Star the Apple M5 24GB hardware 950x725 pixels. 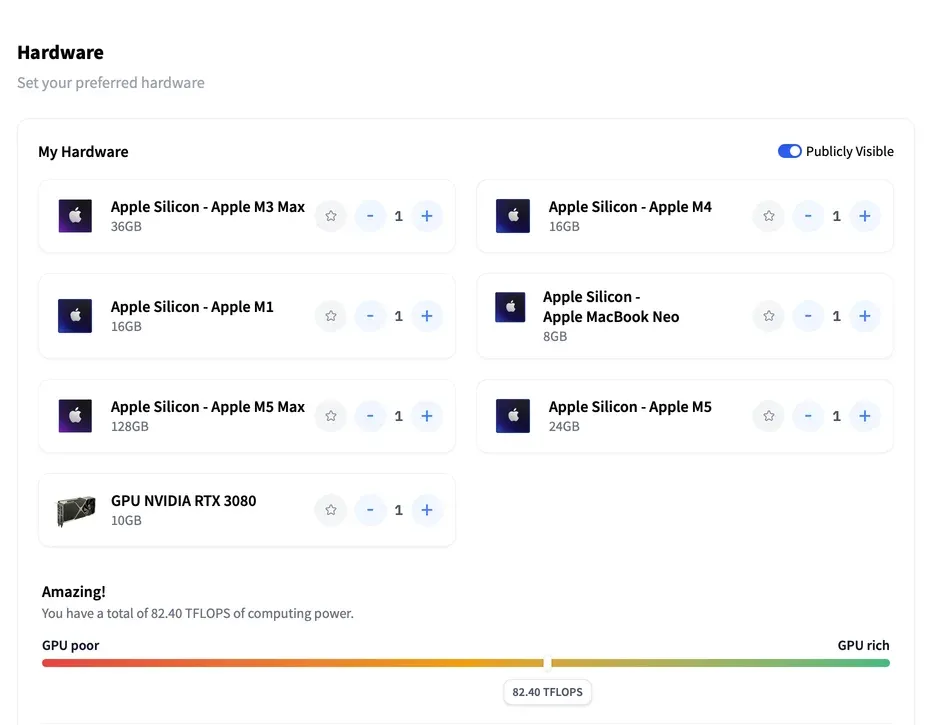click(x=769, y=415)
